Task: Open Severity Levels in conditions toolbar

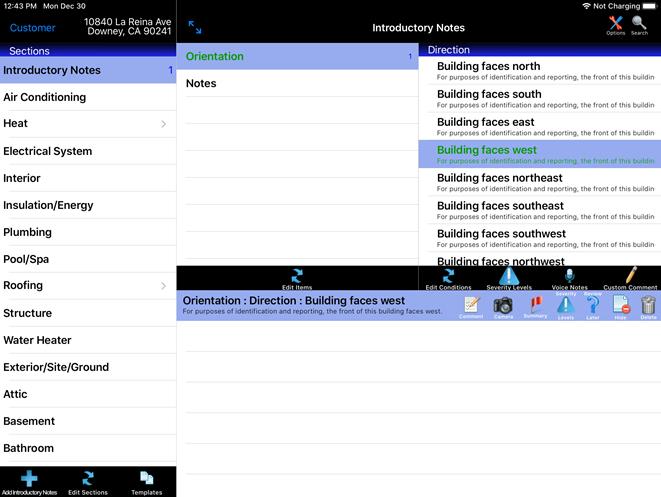Action: tap(509, 278)
